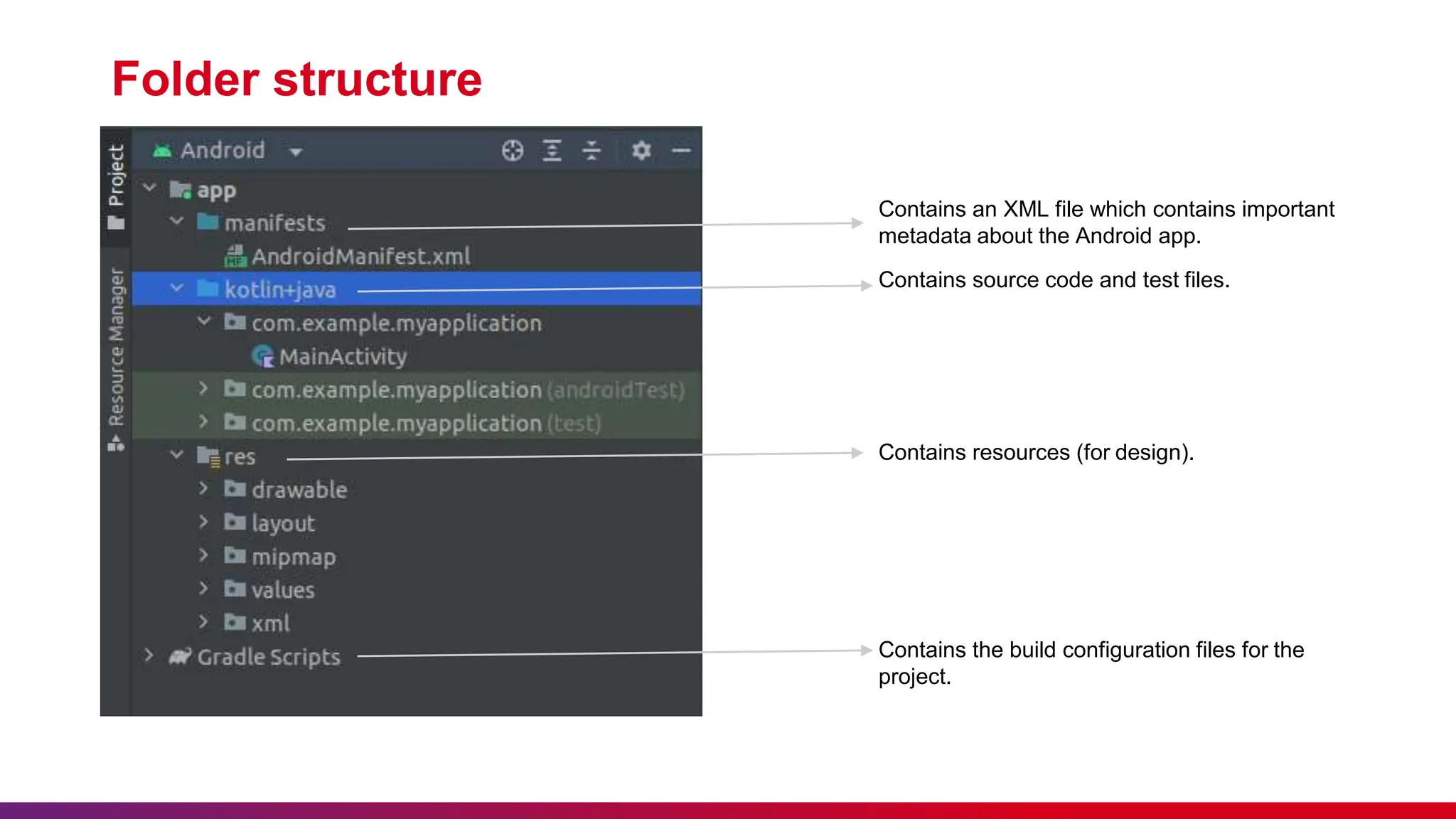Image resolution: width=1456 pixels, height=819 pixels.
Task: Select the com.example.myapplication (test) package
Action: click(396, 423)
